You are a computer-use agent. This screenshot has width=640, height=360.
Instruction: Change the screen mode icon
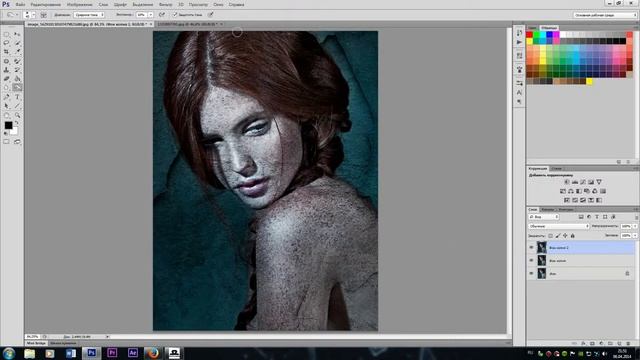[x=17, y=142]
